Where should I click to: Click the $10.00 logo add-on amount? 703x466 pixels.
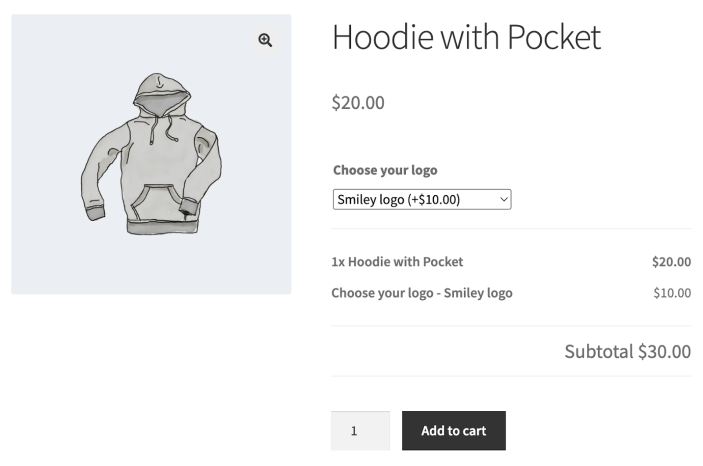point(672,293)
